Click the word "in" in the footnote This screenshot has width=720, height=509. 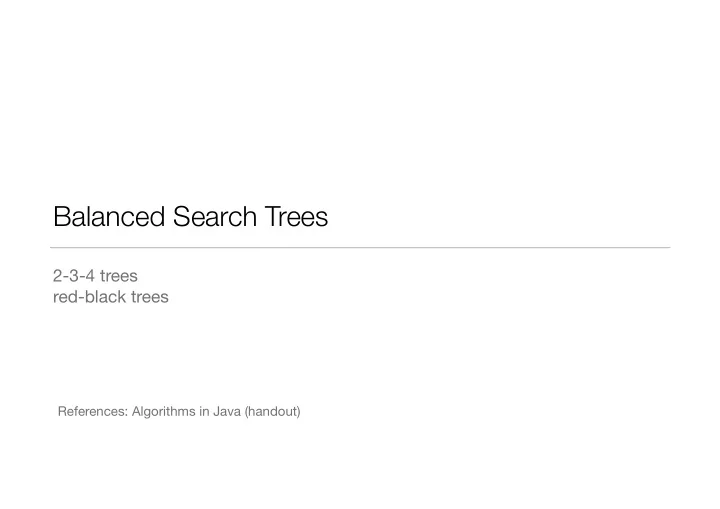(x=204, y=412)
